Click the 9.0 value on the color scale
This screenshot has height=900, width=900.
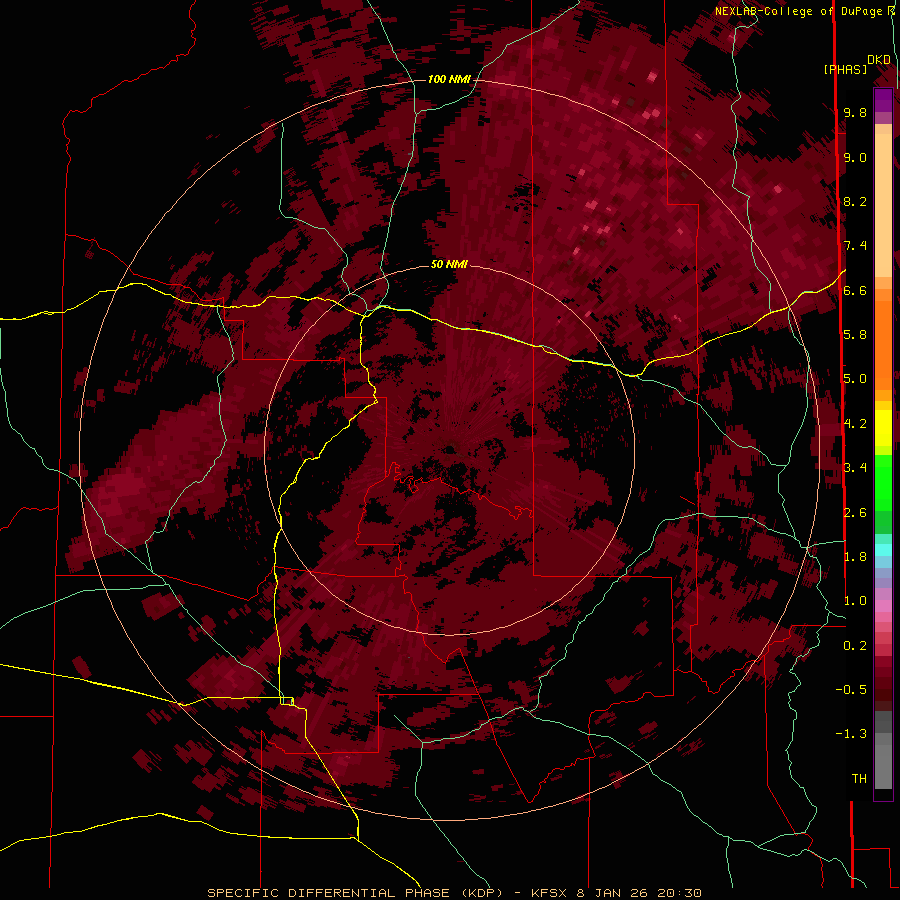(x=855, y=157)
